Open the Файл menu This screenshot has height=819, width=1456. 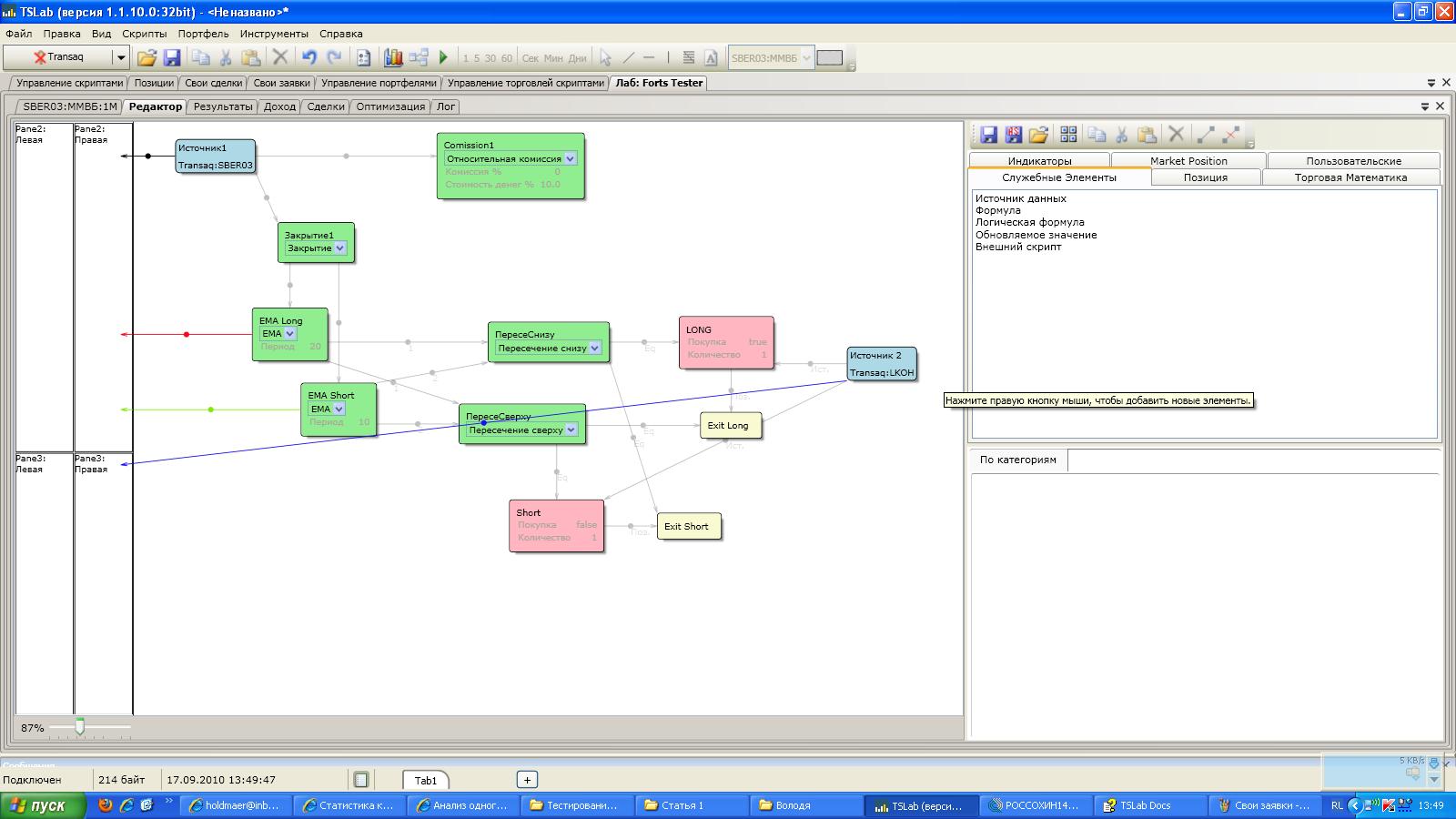click(x=19, y=34)
